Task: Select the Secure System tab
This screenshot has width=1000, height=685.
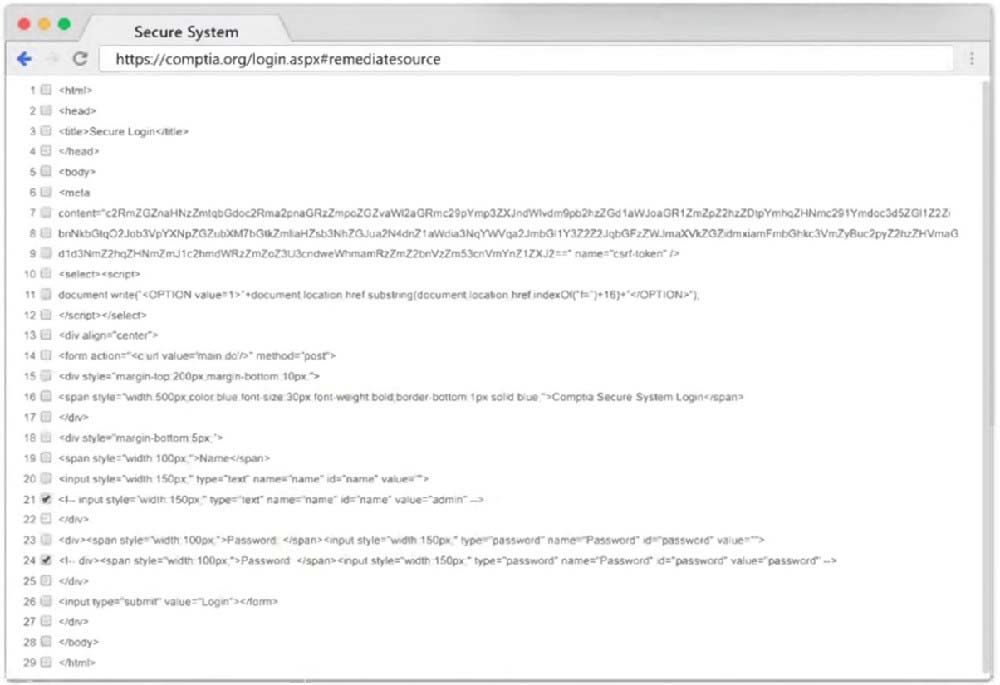Action: coord(186,32)
